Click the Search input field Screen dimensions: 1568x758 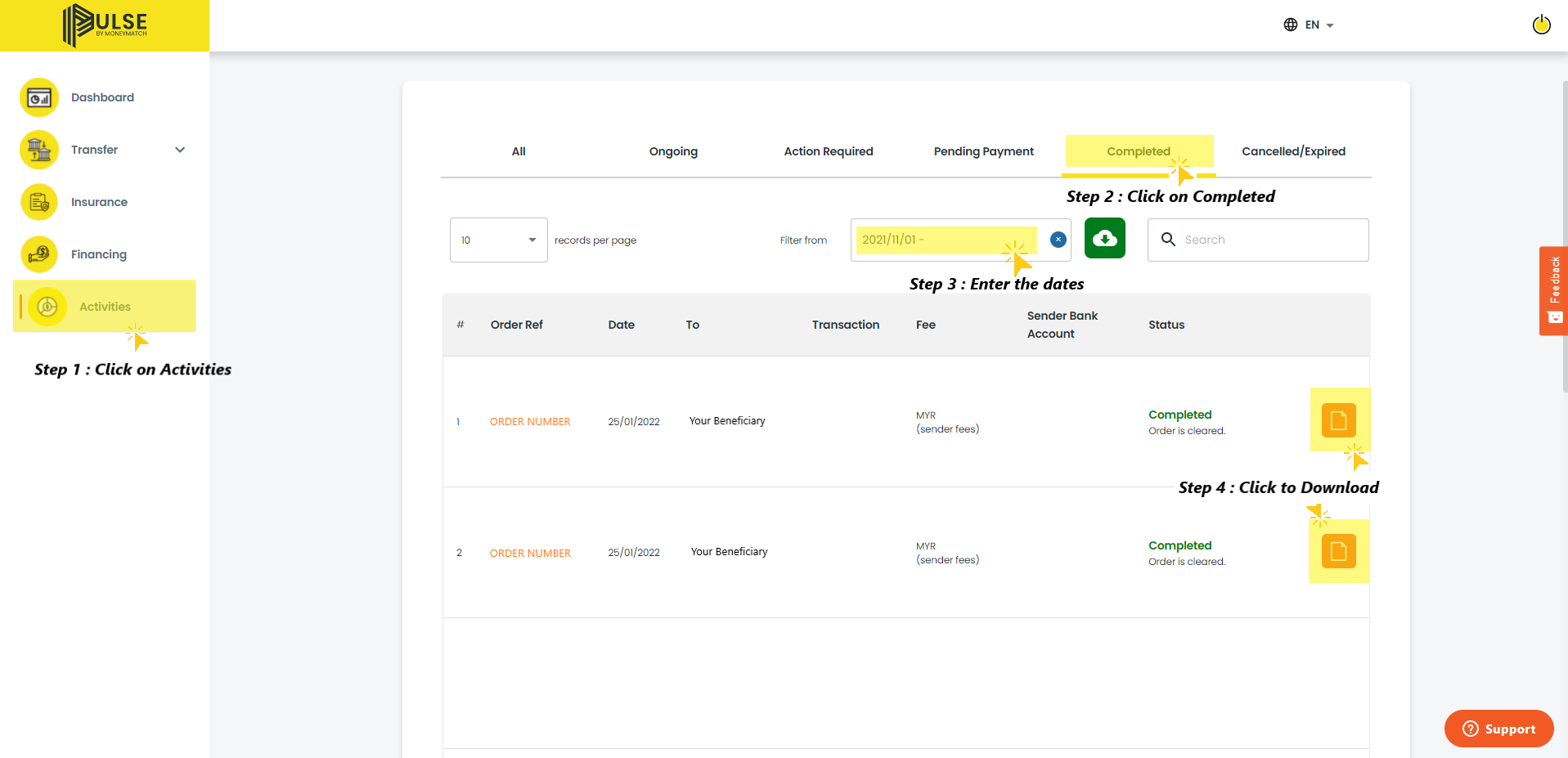click(1258, 240)
